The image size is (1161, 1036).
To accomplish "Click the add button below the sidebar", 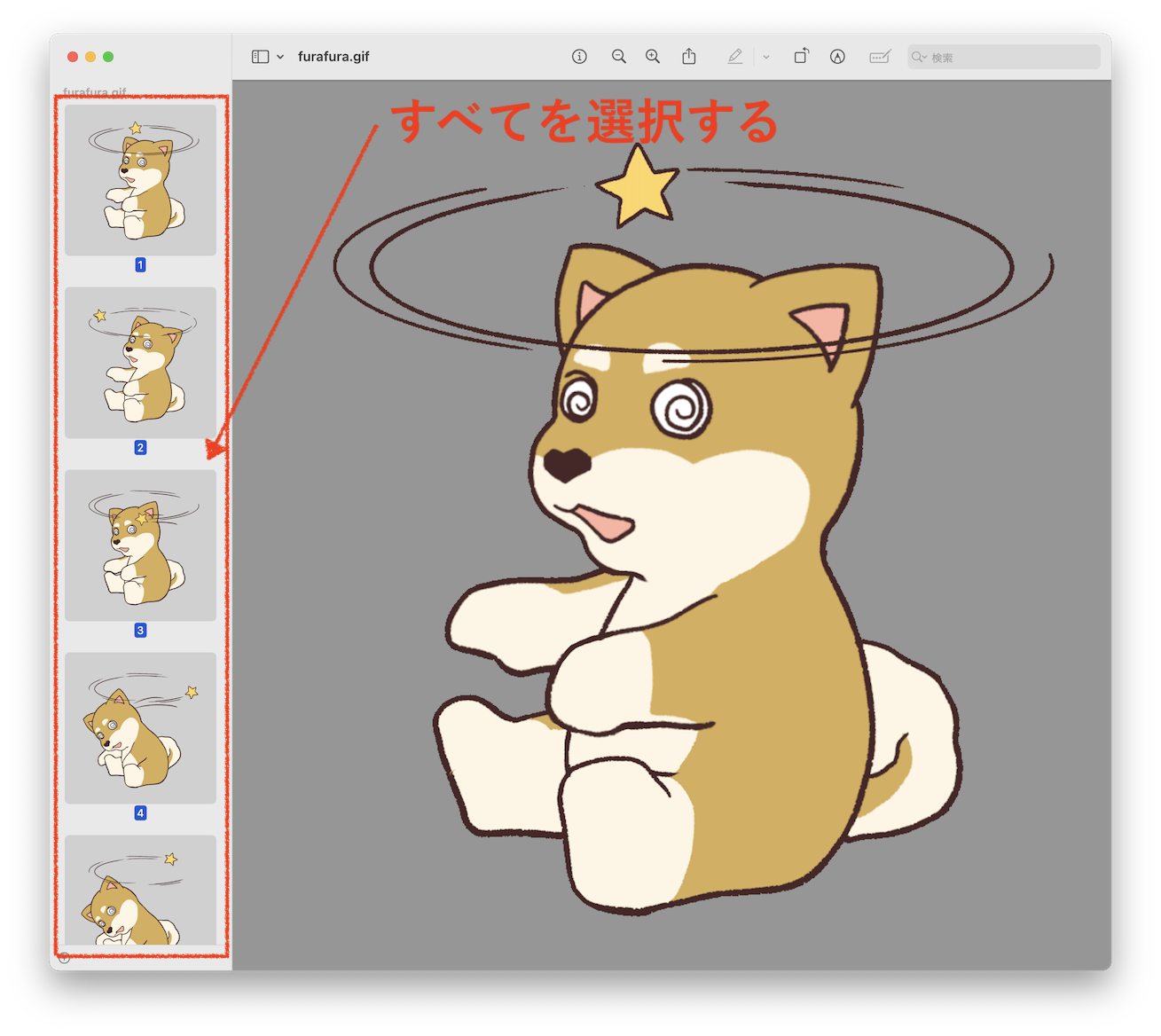I will coord(64,958).
